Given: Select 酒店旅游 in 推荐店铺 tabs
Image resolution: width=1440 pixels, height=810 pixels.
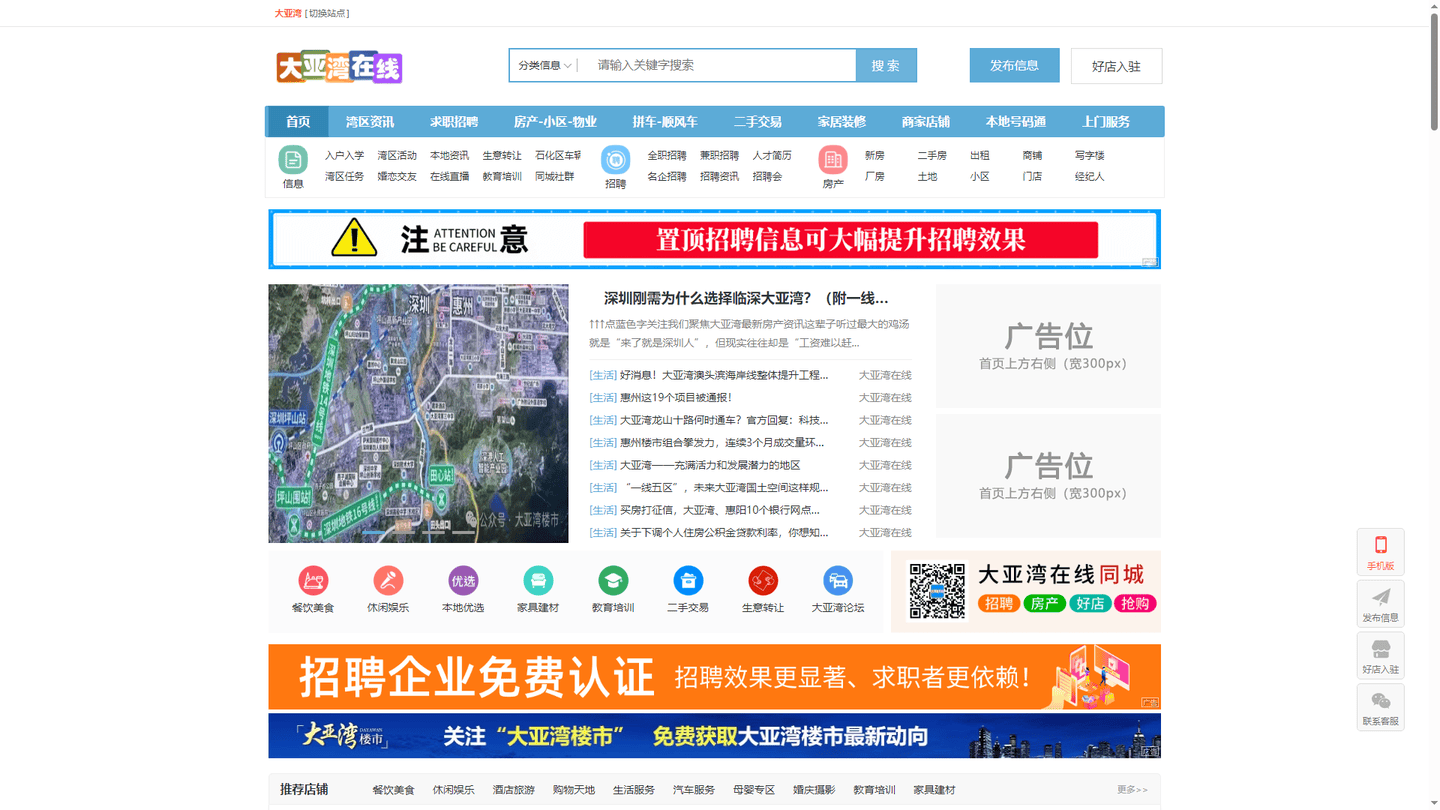Looking at the screenshot, I should click(513, 790).
